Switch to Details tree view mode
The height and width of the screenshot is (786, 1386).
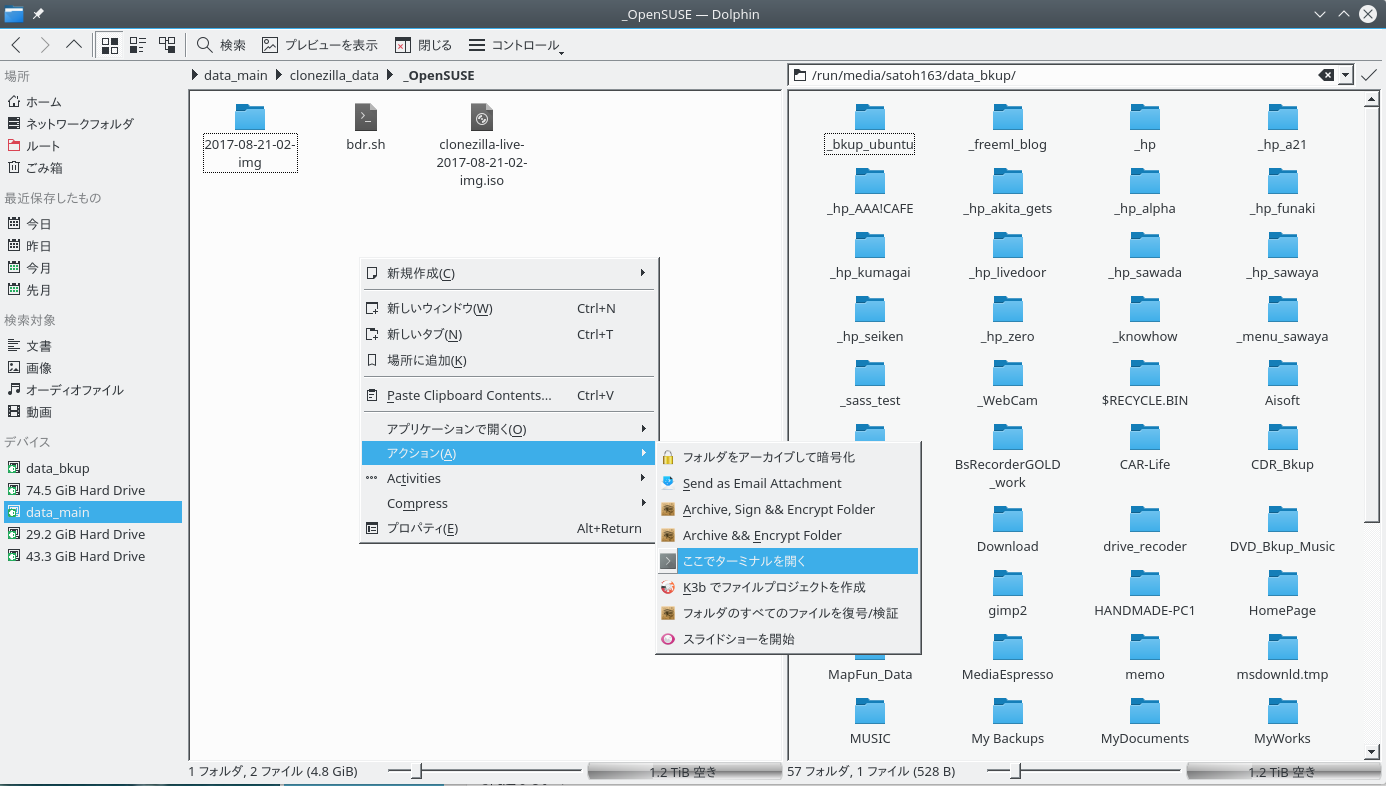point(167,45)
